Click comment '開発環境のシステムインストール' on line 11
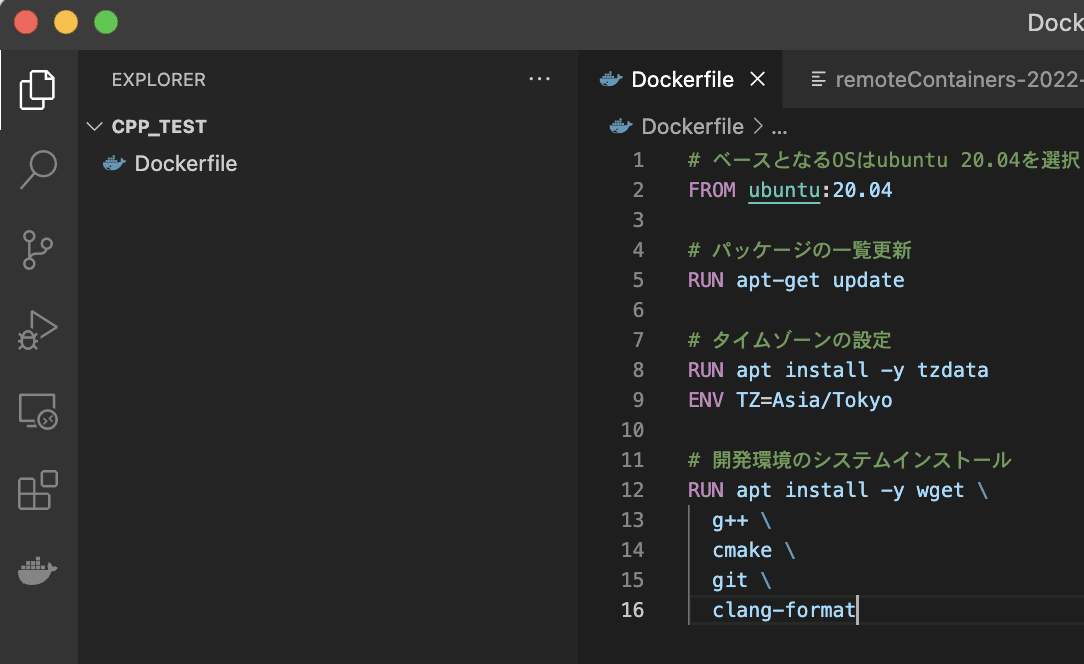 [x=861, y=460]
